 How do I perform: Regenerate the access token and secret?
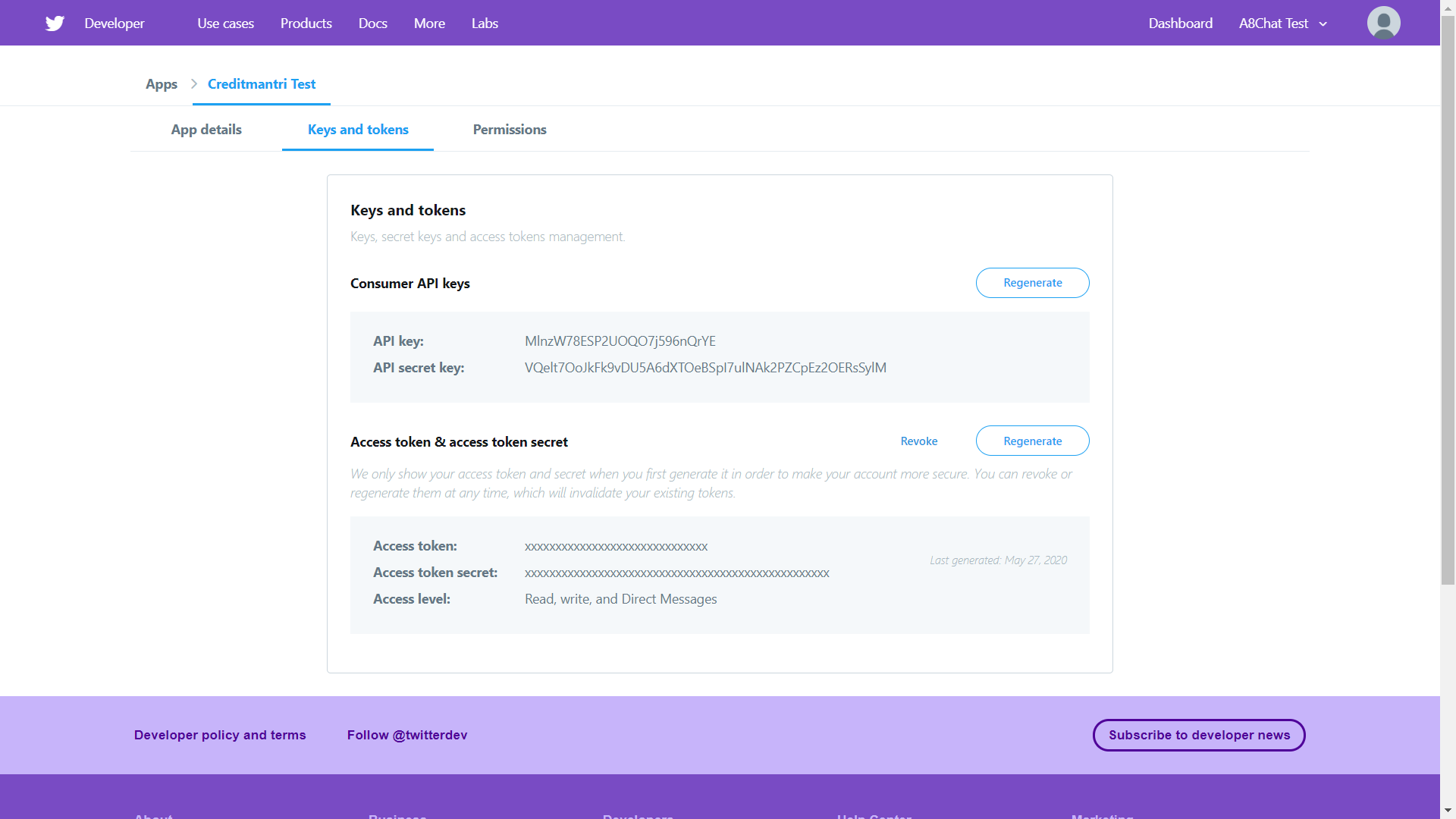[x=1032, y=441]
